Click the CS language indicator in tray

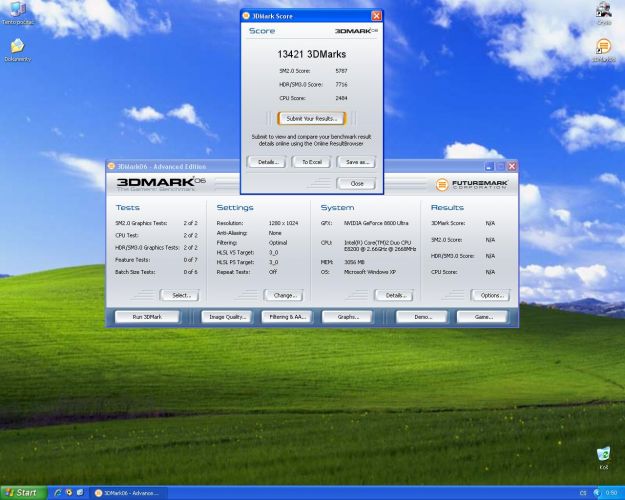[583, 493]
